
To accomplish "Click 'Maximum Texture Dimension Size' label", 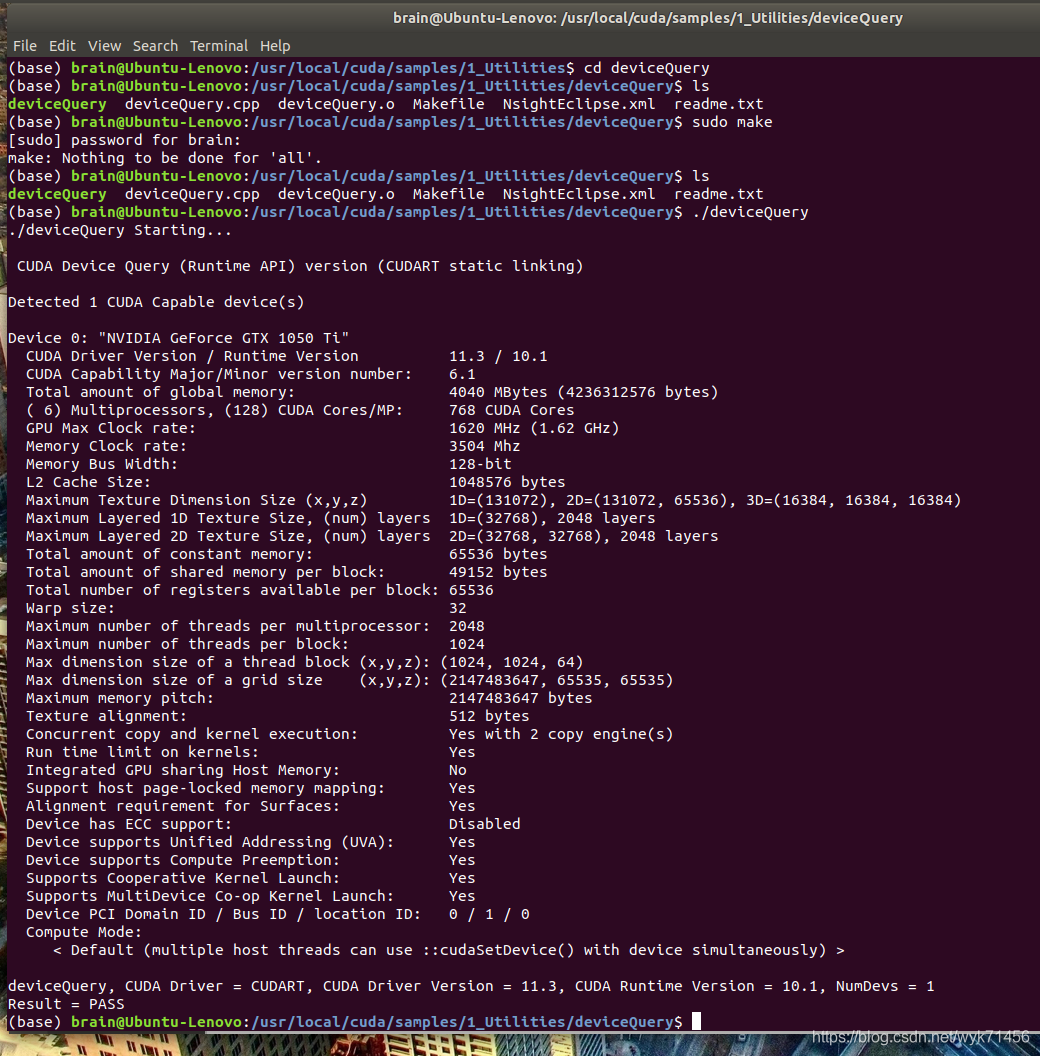I will [x=196, y=500].
